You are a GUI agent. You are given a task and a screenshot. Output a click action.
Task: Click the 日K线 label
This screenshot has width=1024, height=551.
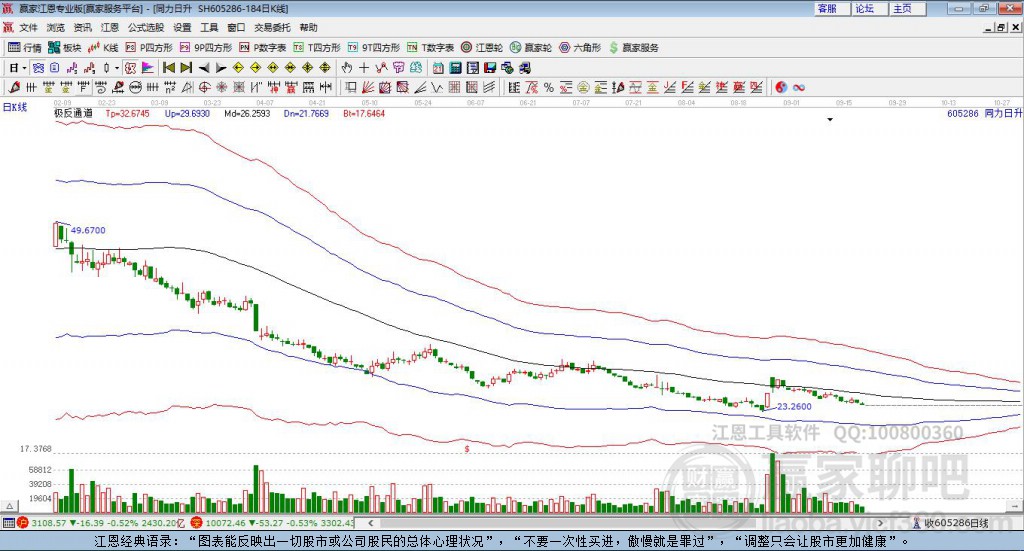coord(15,107)
